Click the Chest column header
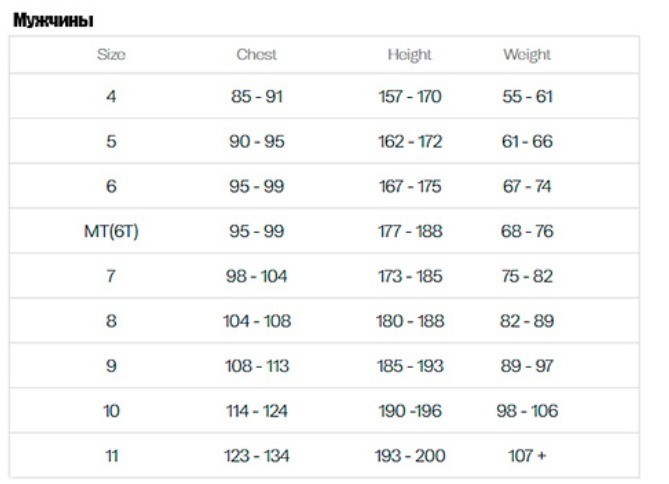Screen dimensions: 669x484 point(256,55)
